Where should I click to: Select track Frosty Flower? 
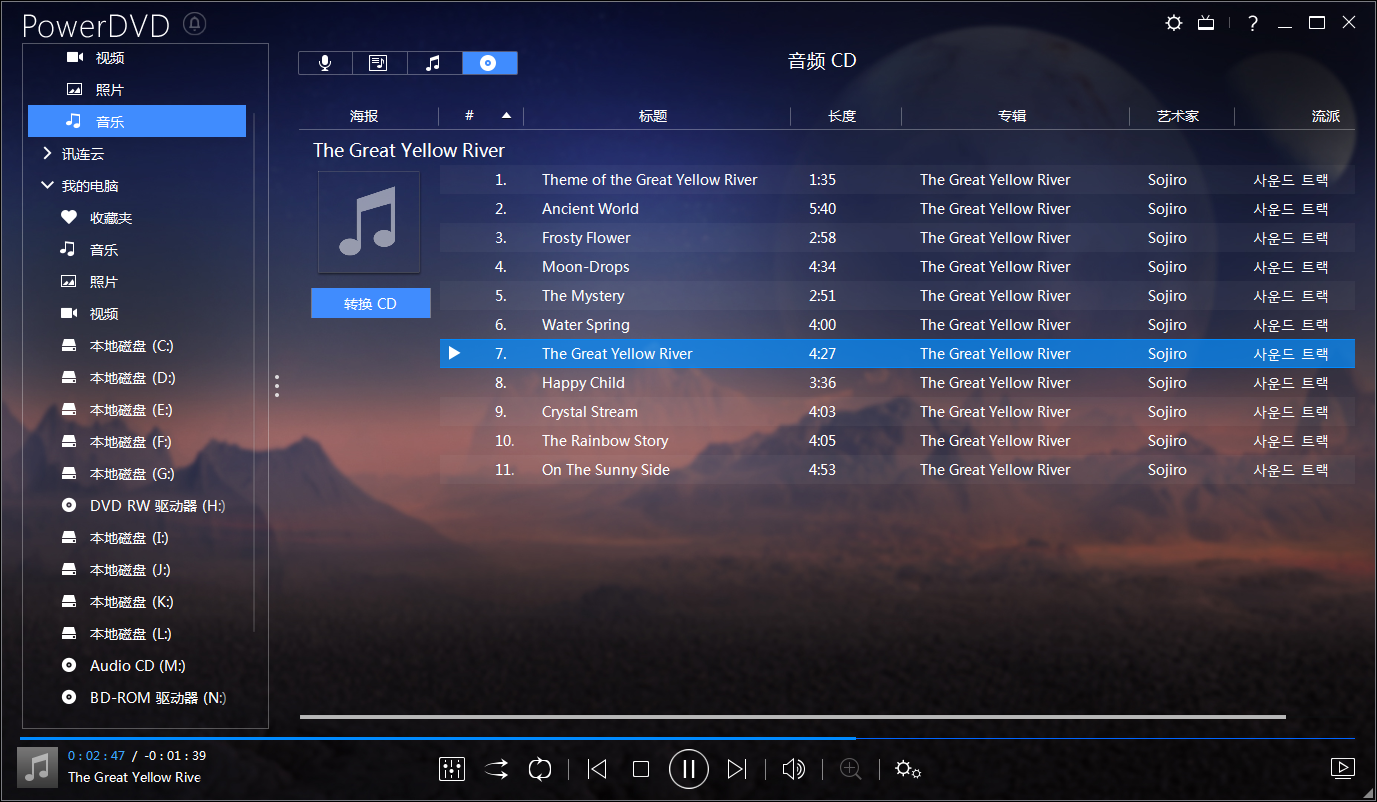(x=897, y=238)
